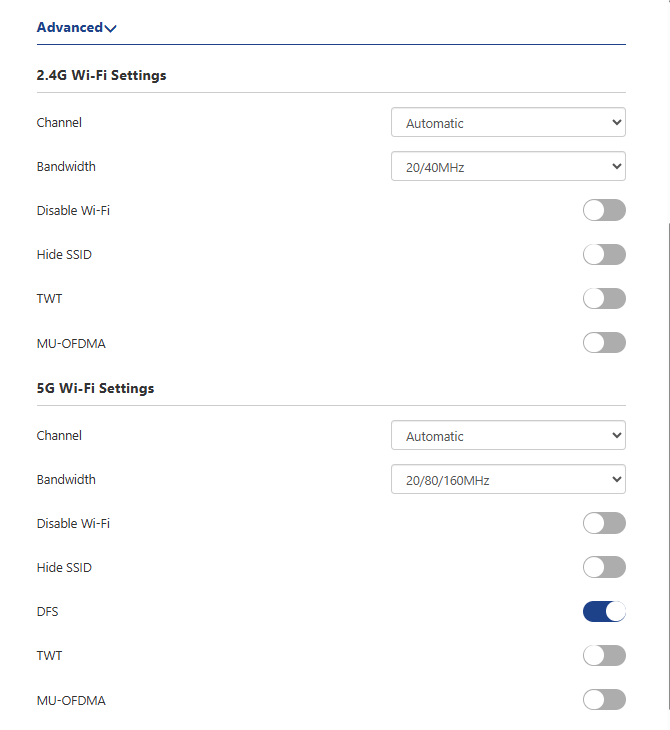This screenshot has width=670, height=730.
Task: Turn off the DFS switch
Action: point(604,611)
